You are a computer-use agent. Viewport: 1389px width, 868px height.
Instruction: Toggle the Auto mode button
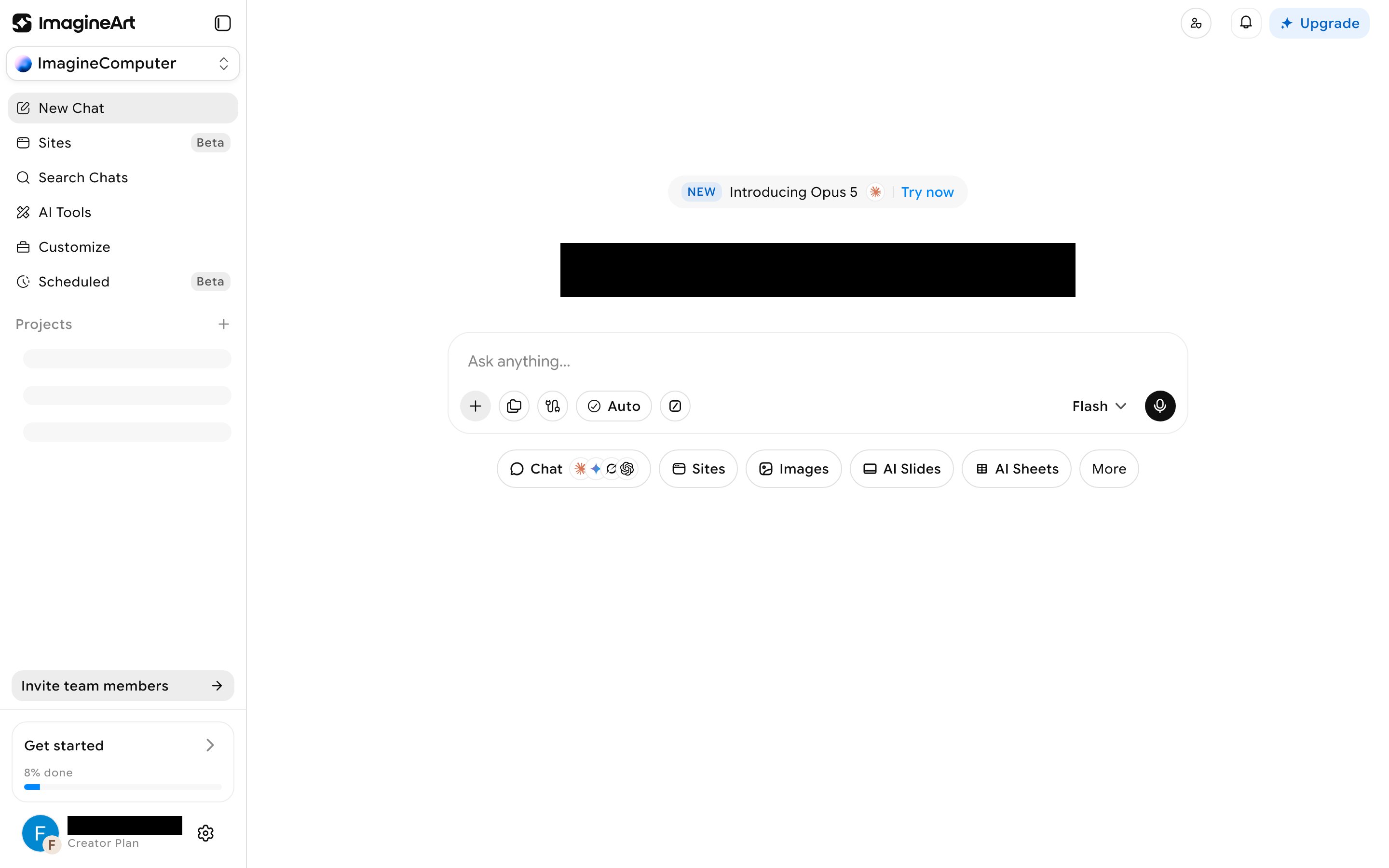click(x=613, y=406)
